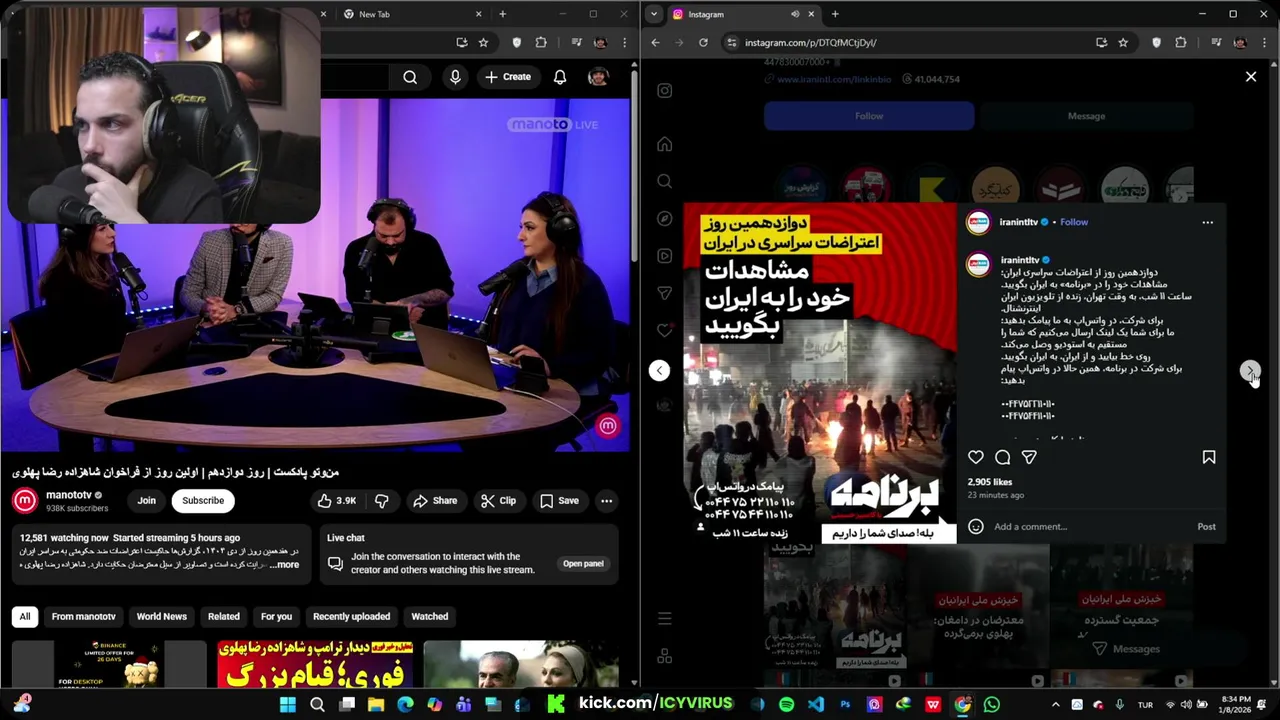Bookmark Instagram page with star icon

pyautogui.click(x=1123, y=43)
